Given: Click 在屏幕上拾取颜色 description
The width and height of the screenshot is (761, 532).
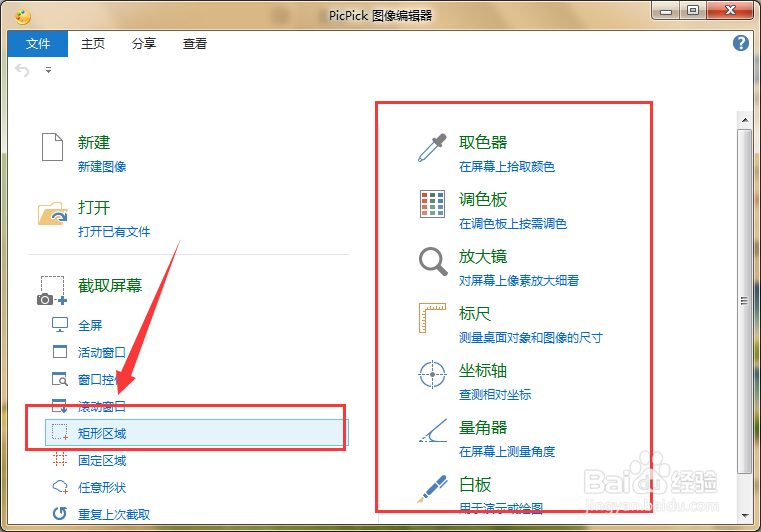Looking at the screenshot, I should point(507,166).
